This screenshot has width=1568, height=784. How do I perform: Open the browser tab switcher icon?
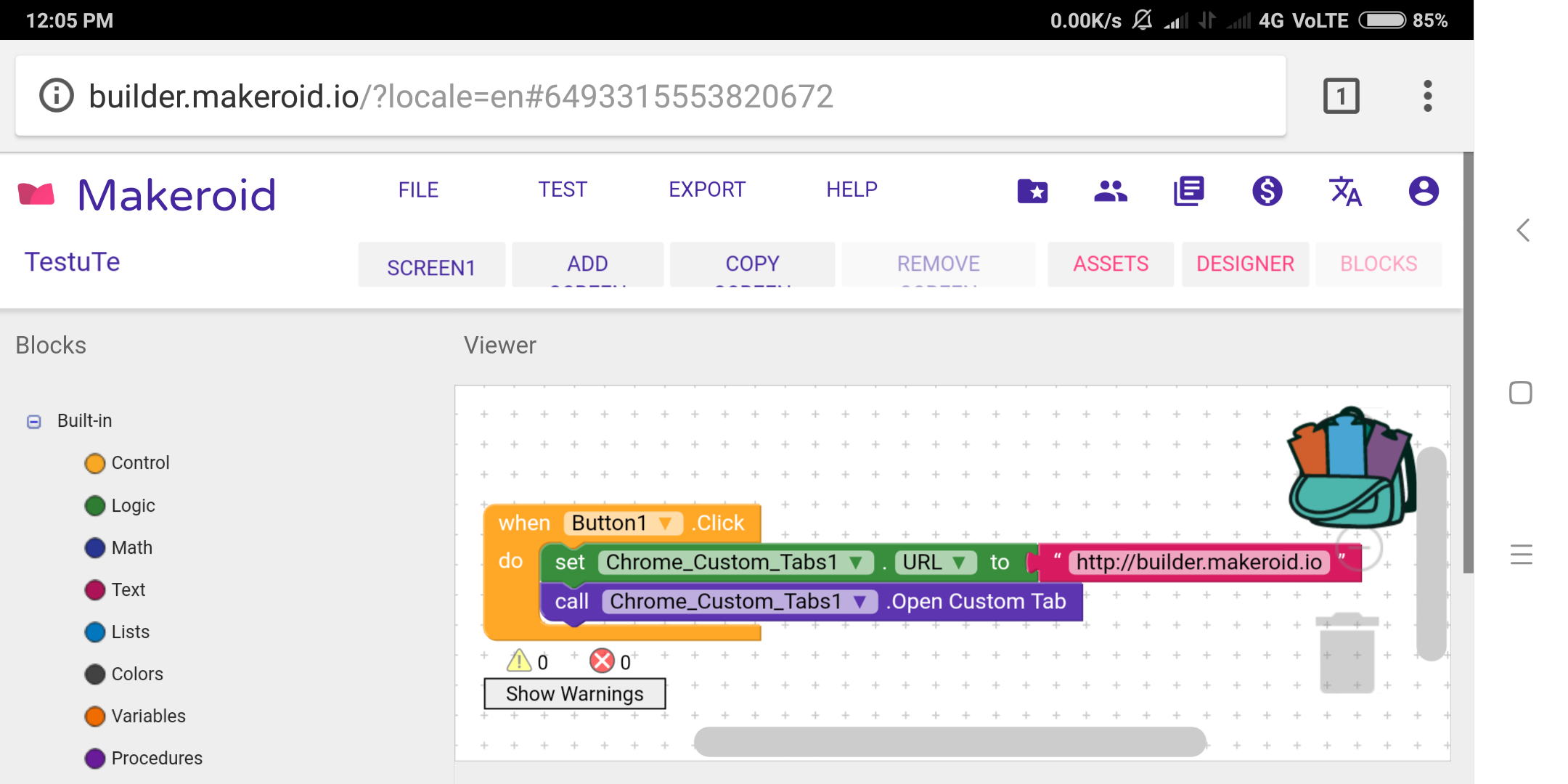[x=1341, y=96]
